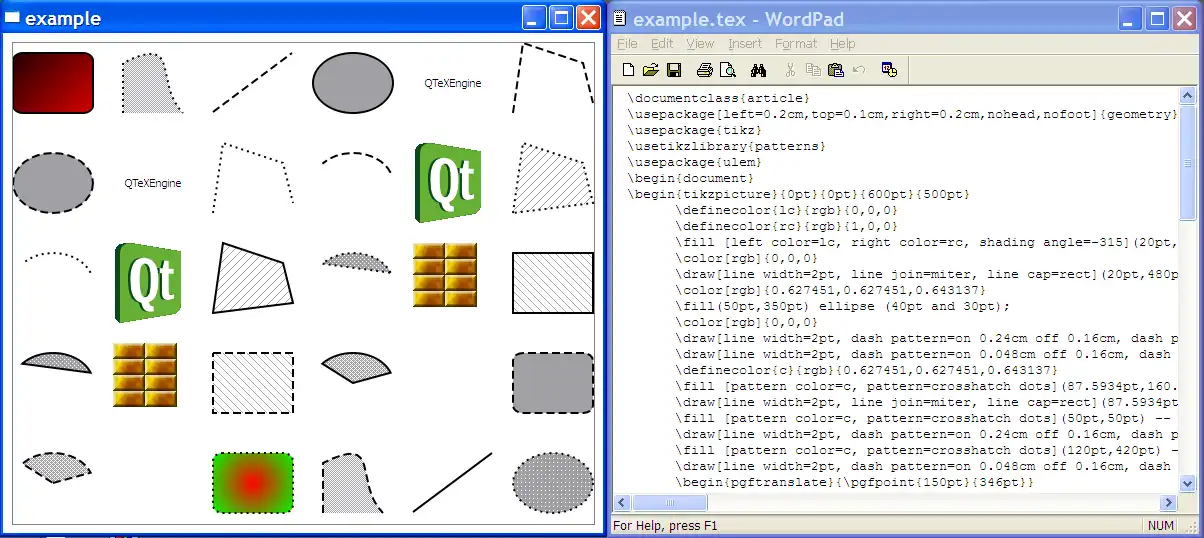This screenshot has height=538, width=1204.
Task: Click the Open folder icon in WordPad toolbar
Action: (x=650, y=70)
